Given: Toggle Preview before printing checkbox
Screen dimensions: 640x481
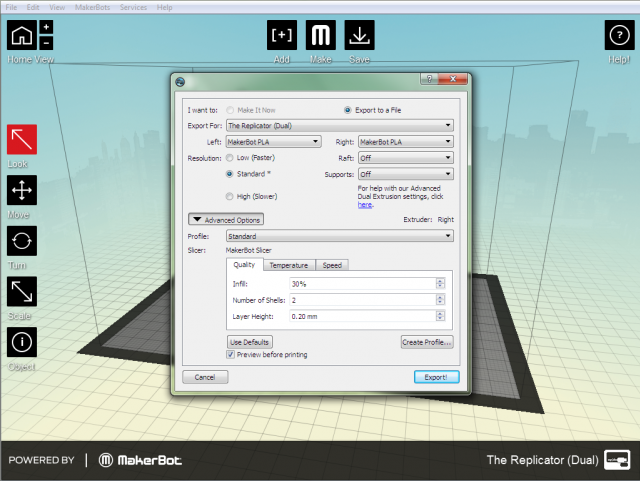Looking at the screenshot, I should point(231,354).
